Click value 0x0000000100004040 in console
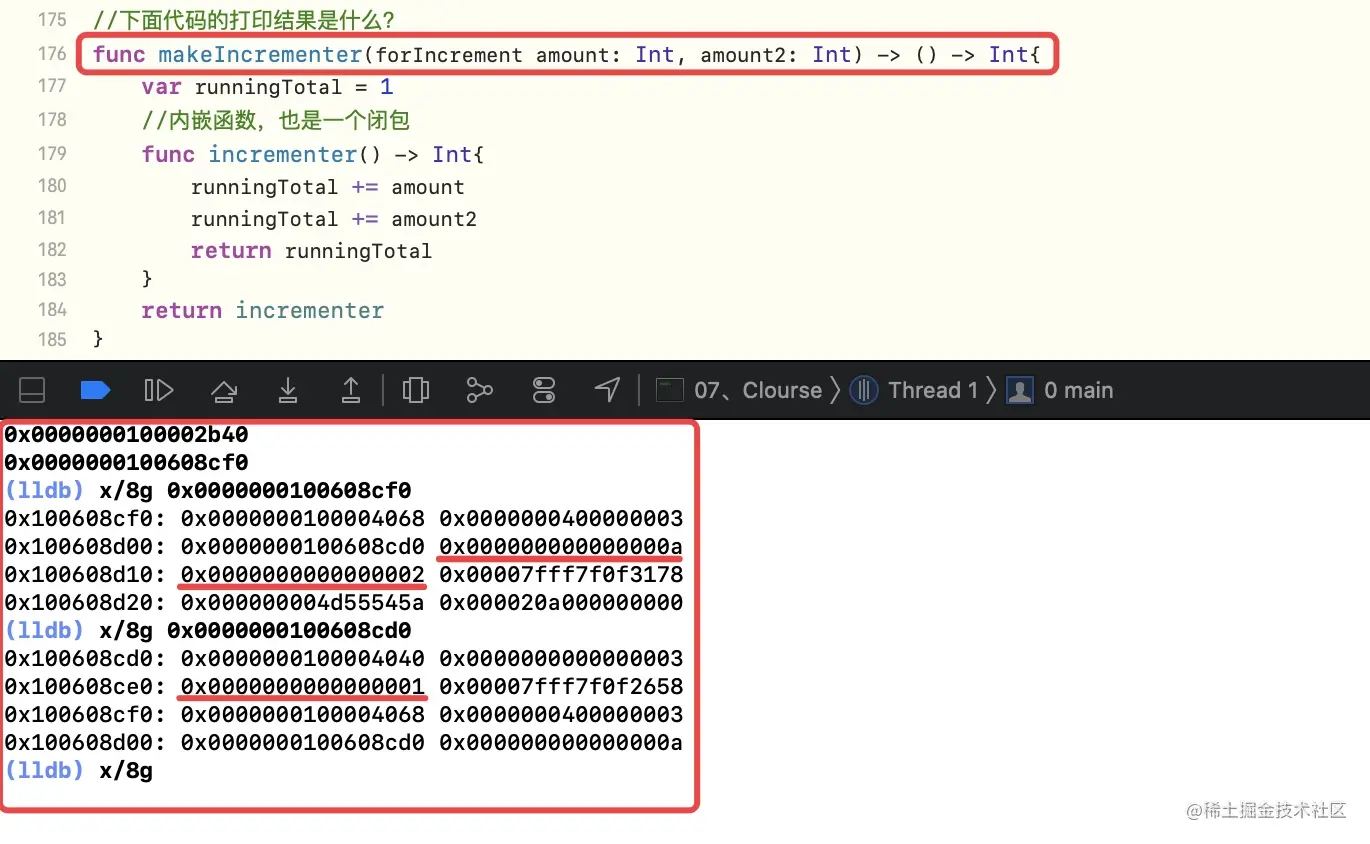Image resolution: width=1370 pixels, height=844 pixels. point(303,658)
